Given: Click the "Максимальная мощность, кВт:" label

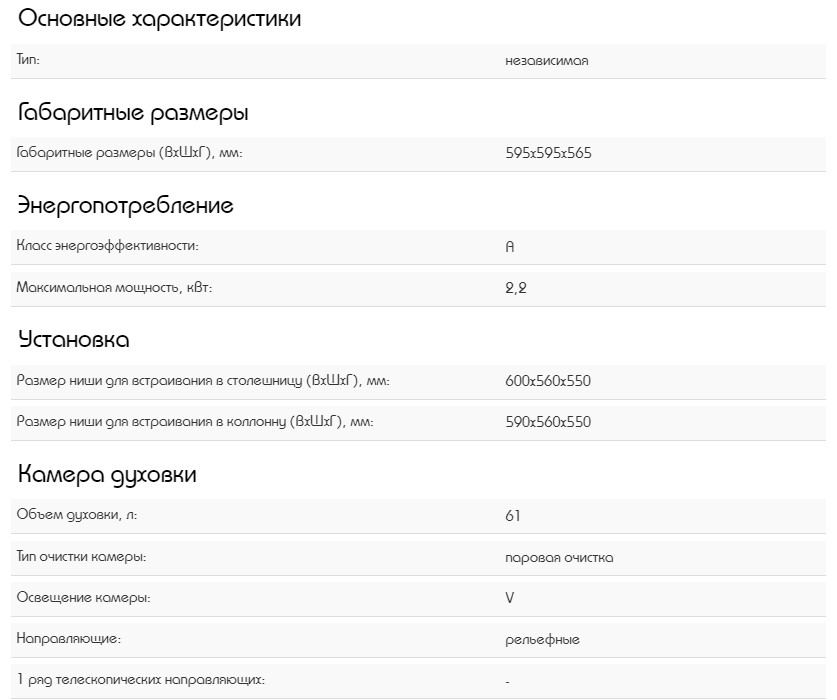Looking at the screenshot, I should [x=114, y=287].
